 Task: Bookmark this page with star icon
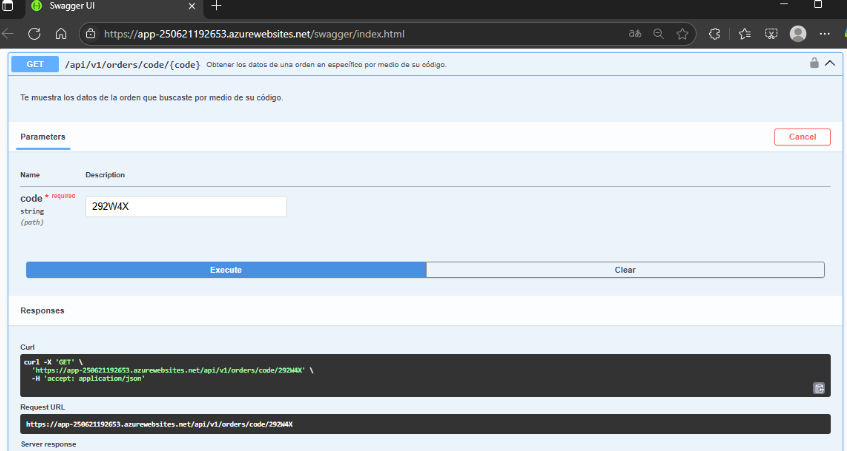point(682,33)
